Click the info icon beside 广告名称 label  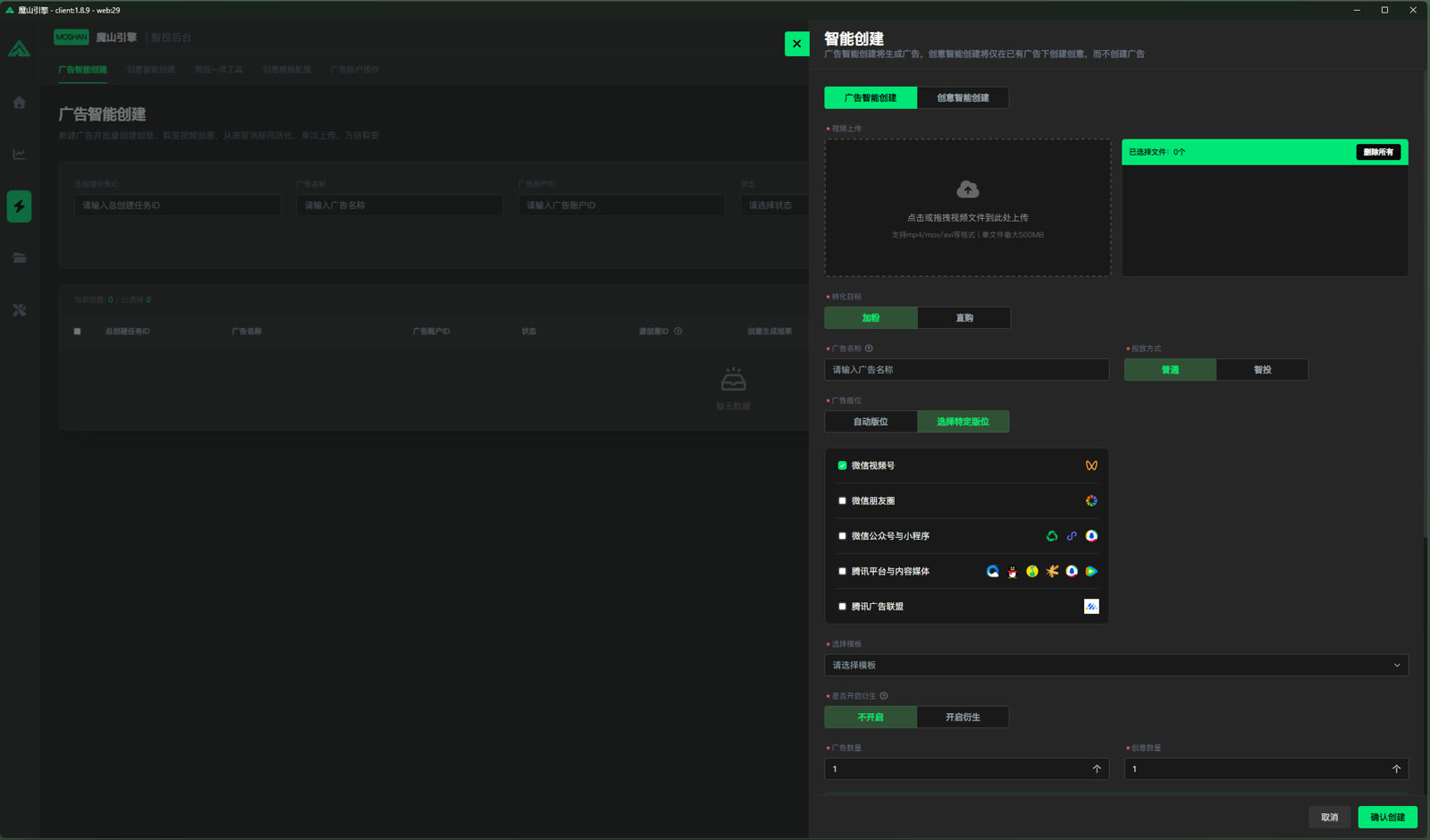tap(869, 349)
